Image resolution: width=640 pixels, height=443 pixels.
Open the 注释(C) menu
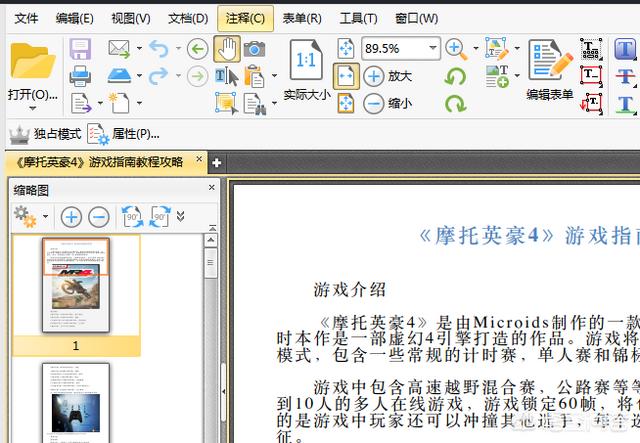point(245,18)
